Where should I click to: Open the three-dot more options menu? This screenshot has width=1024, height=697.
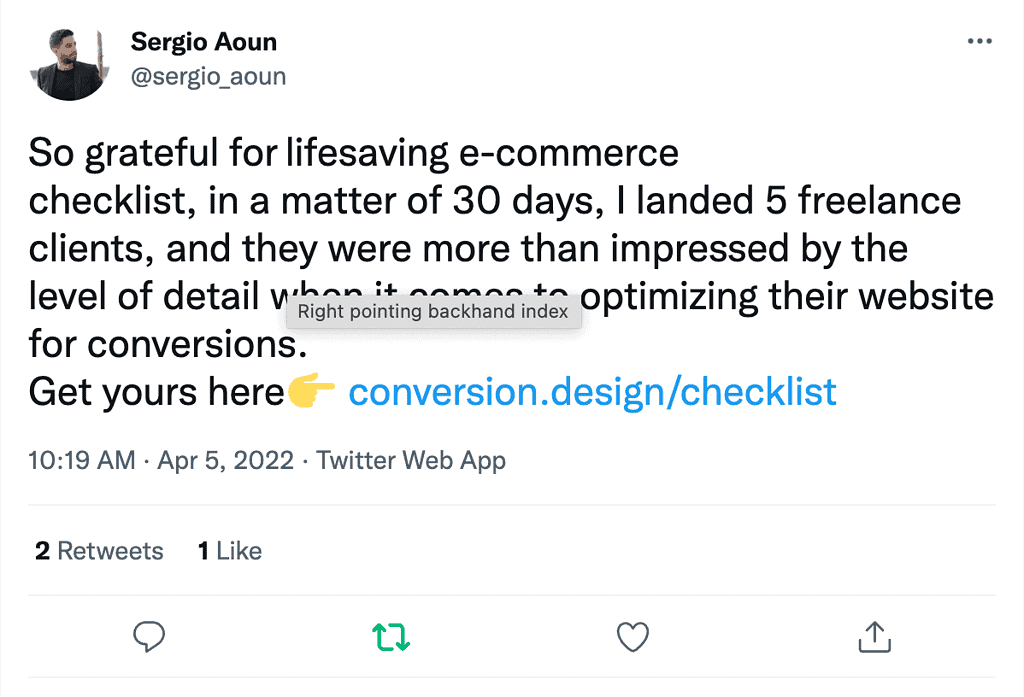(978, 42)
